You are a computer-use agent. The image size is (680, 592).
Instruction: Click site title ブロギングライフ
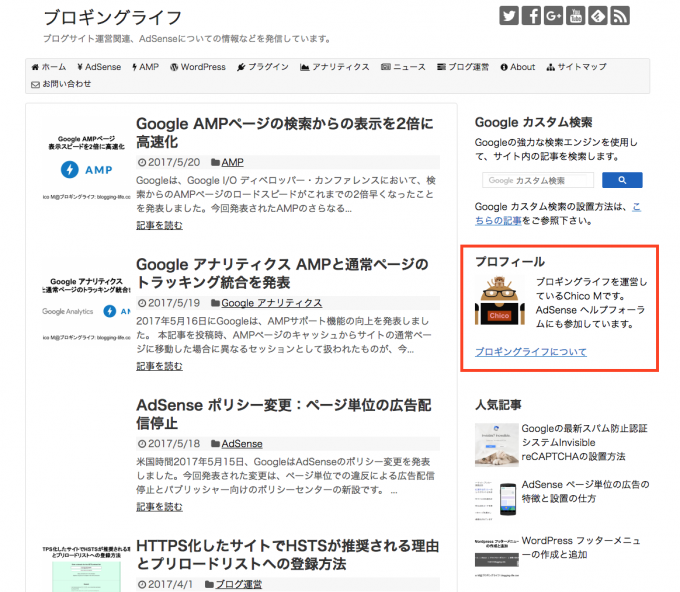(113, 18)
